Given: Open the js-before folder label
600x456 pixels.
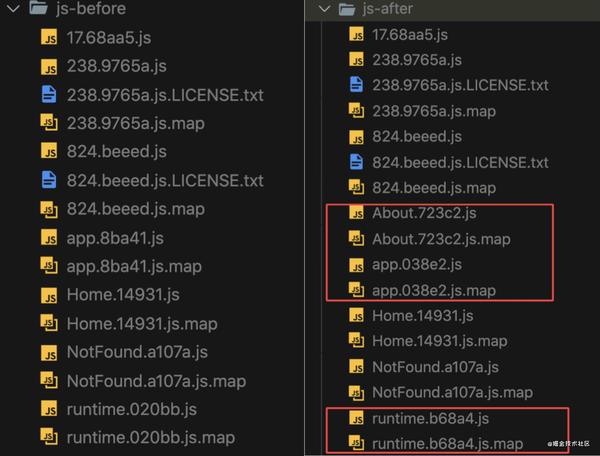Looking at the screenshot, I should point(91,8).
